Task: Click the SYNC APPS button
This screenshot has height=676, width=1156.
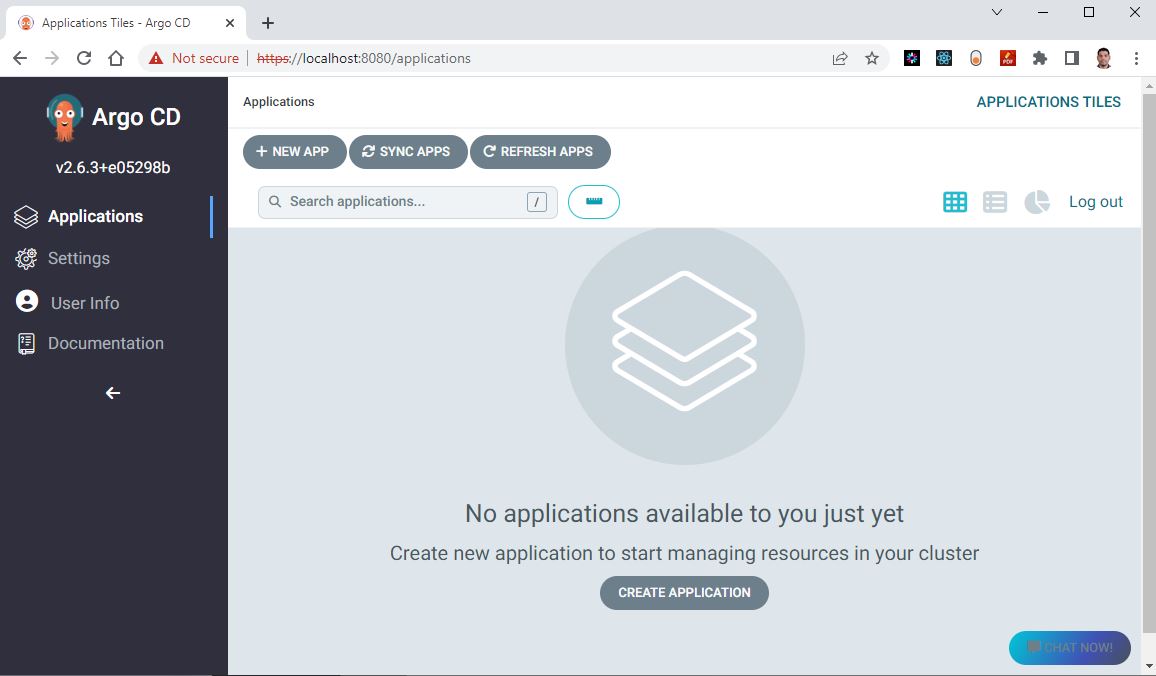Action: coord(408,152)
